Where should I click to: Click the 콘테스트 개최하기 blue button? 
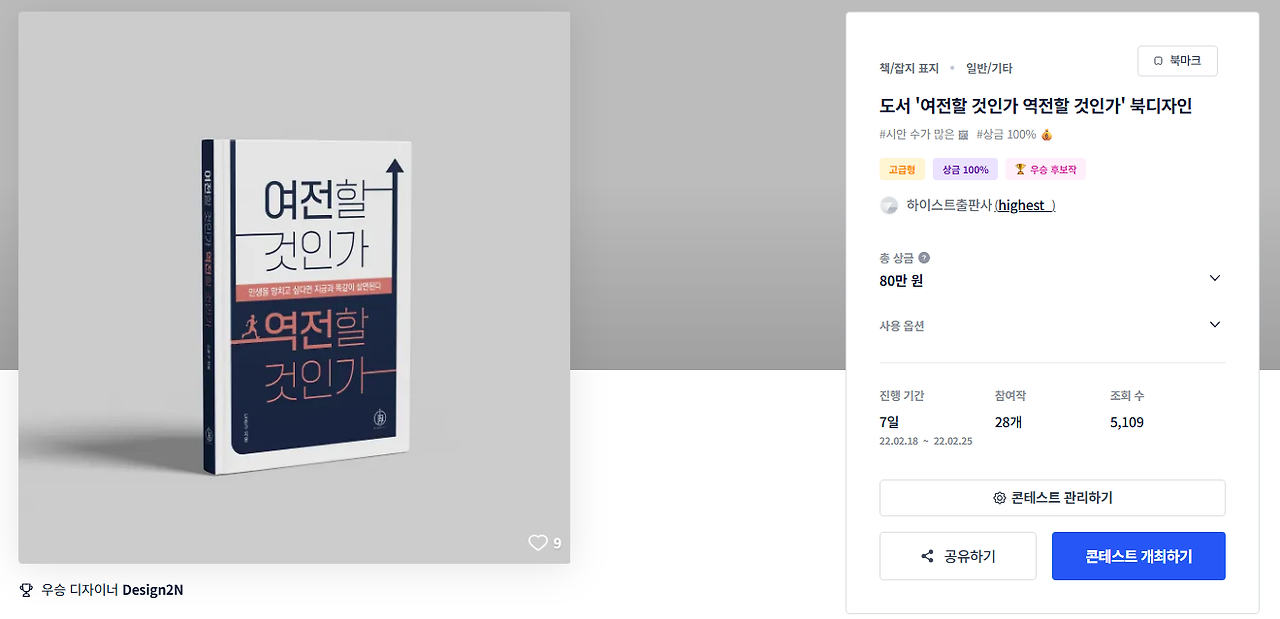1138,556
